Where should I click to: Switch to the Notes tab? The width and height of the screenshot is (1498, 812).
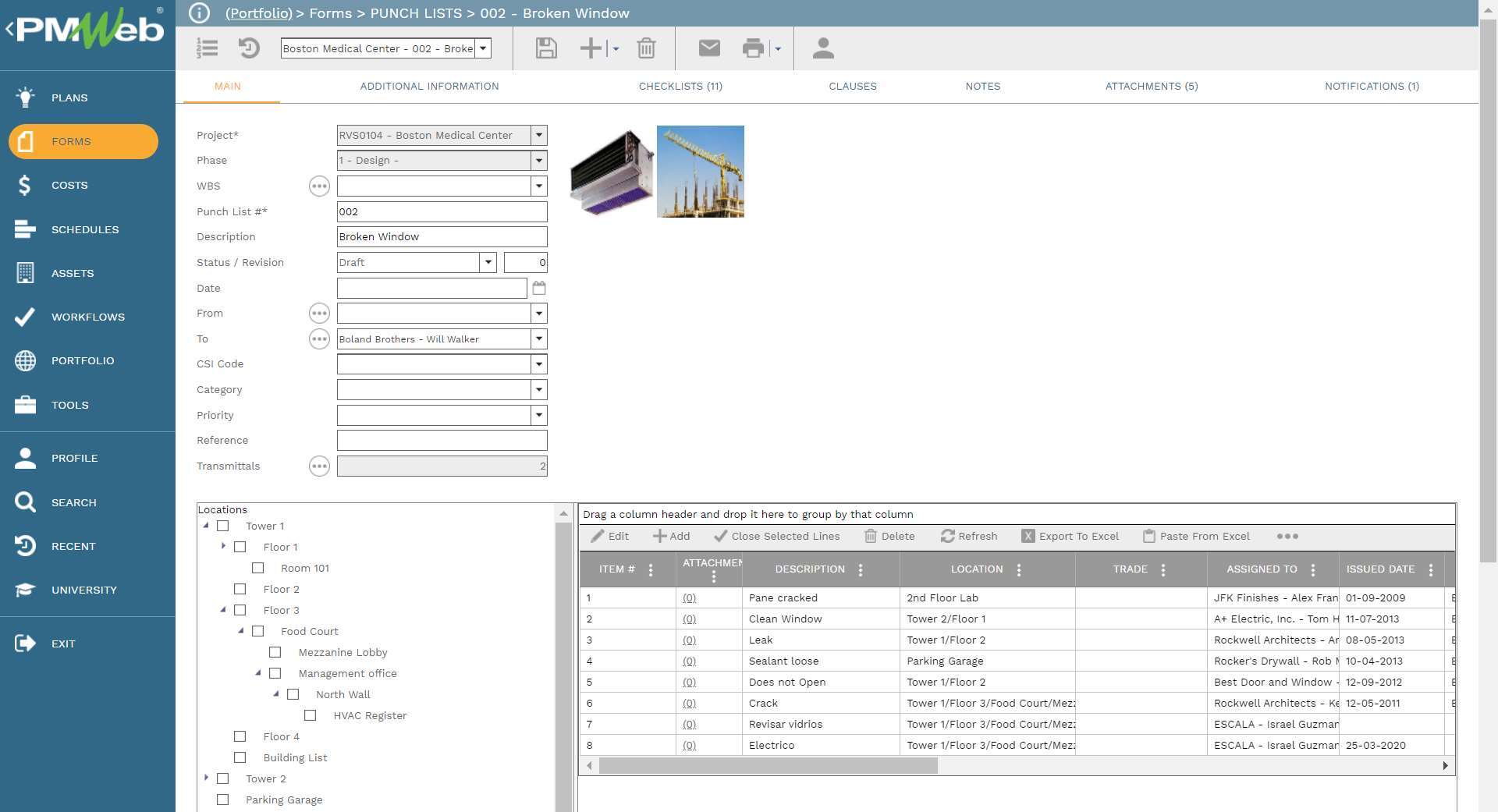pyautogui.click(x=983, y=87)
